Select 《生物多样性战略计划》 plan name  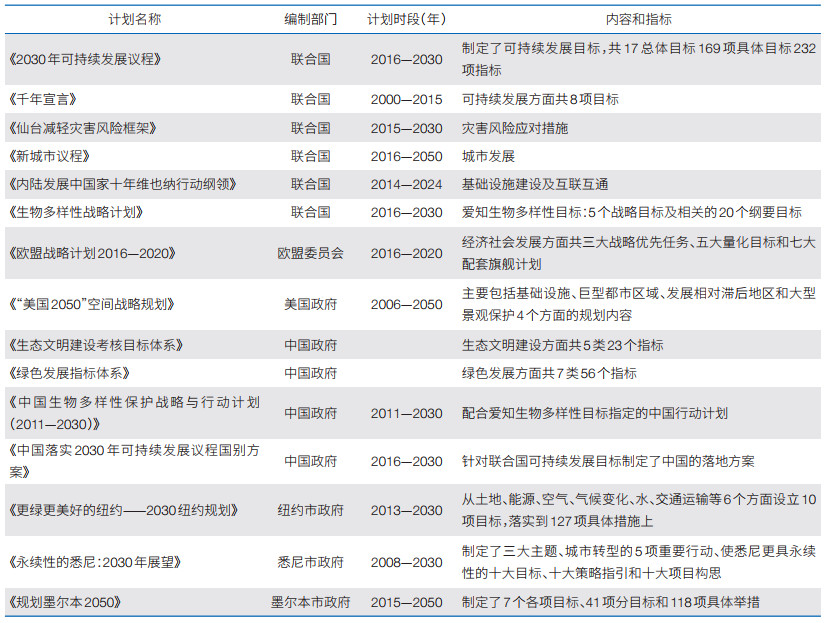(x=76, y=212)
